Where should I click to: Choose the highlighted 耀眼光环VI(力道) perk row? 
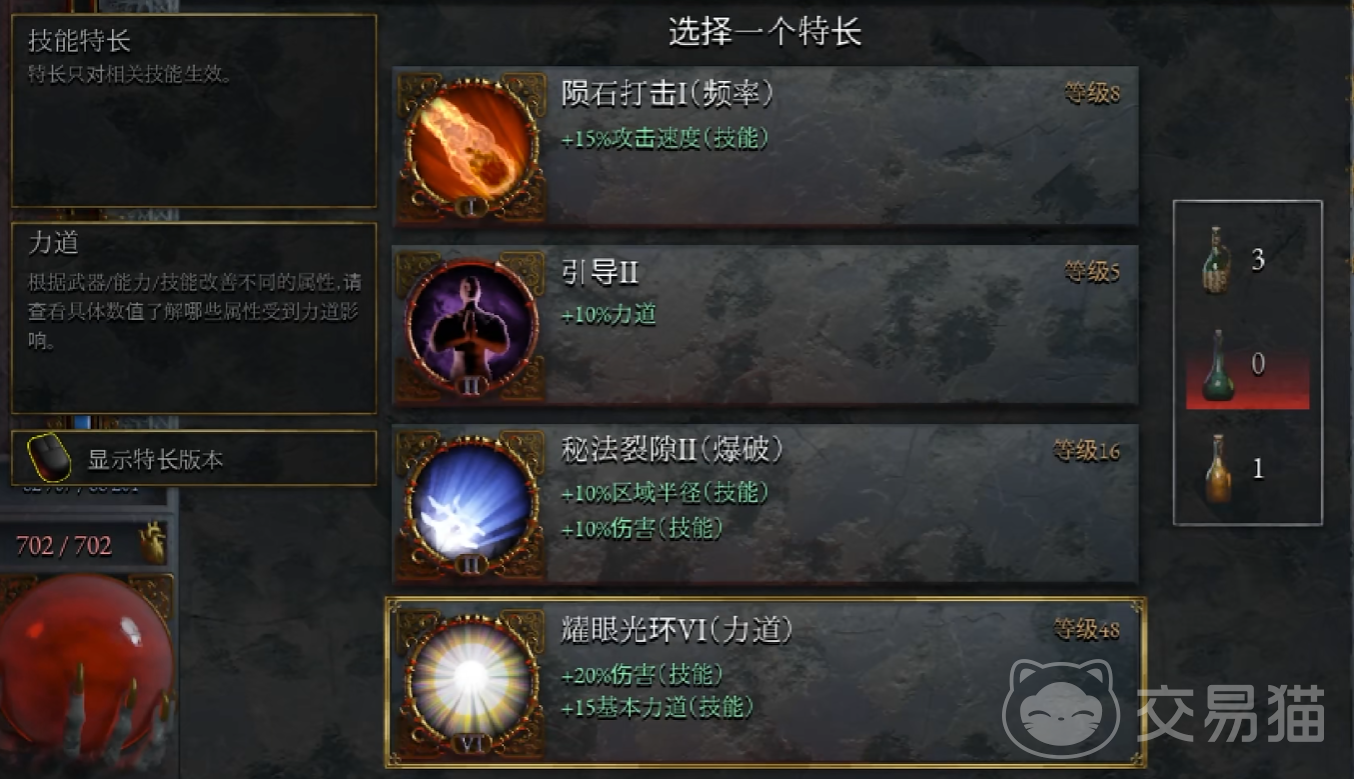pyautogui.click(x=765, y=683)
